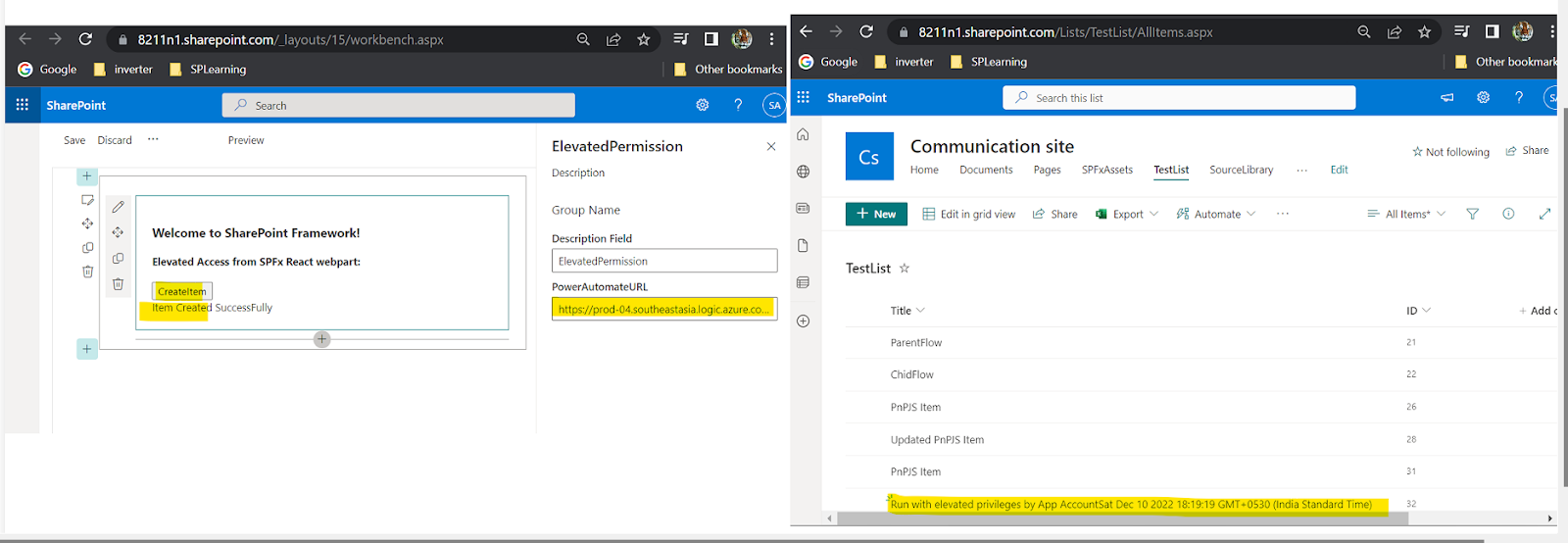Reload the workbench browser page

click(x=85, y=39)
